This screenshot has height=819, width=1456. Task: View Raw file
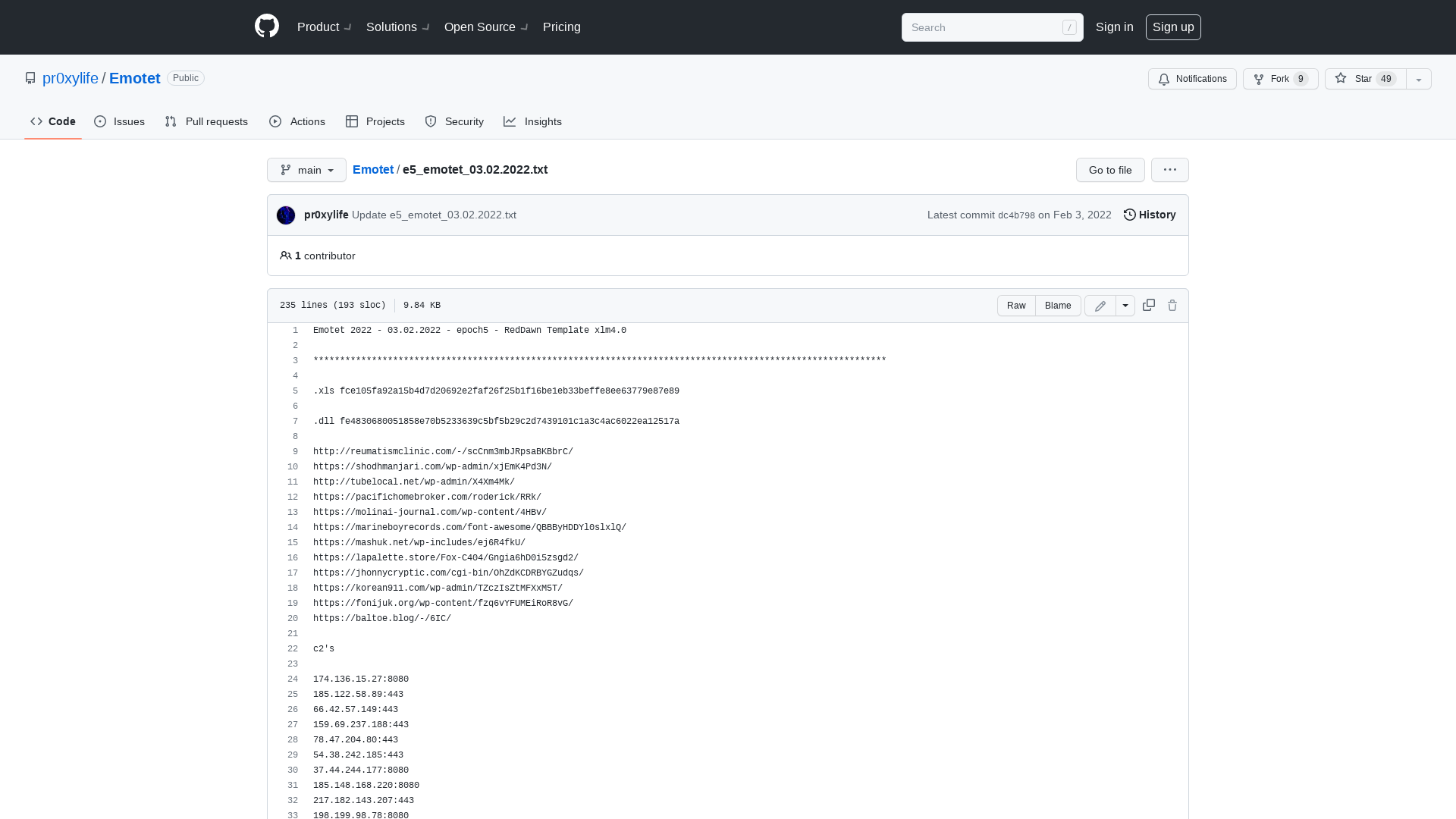coord(1016,306)
